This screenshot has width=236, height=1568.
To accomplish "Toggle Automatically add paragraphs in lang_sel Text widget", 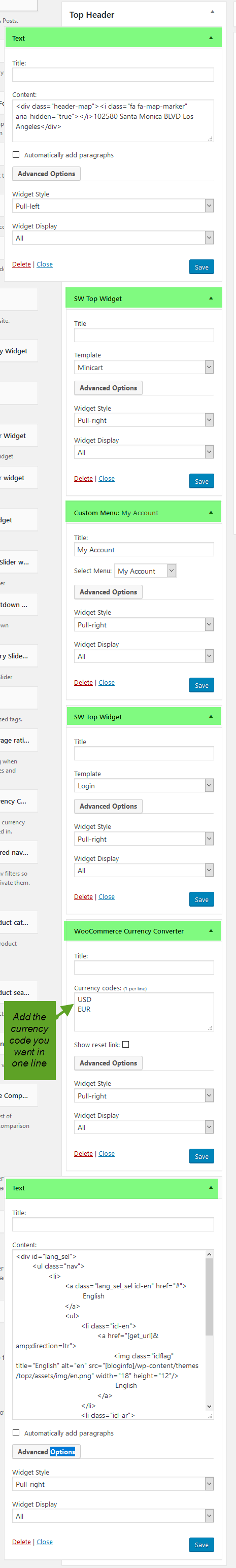I will pyautogui.click(x=16, y=1433).
